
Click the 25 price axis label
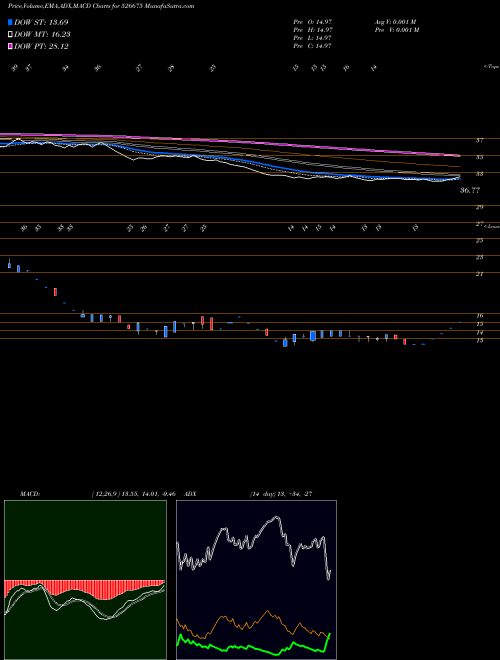[479, 240]
